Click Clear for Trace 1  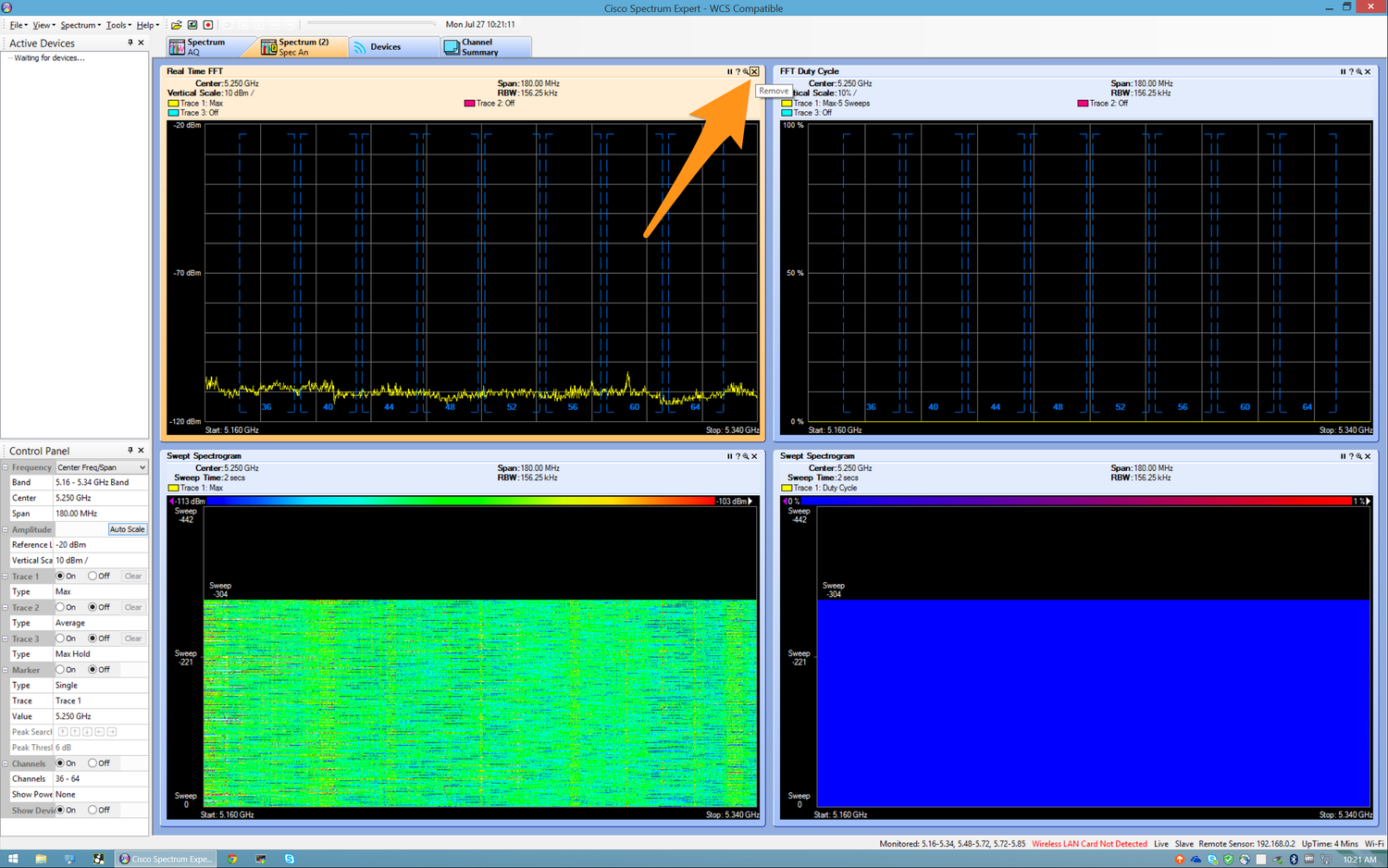point(133,576)
